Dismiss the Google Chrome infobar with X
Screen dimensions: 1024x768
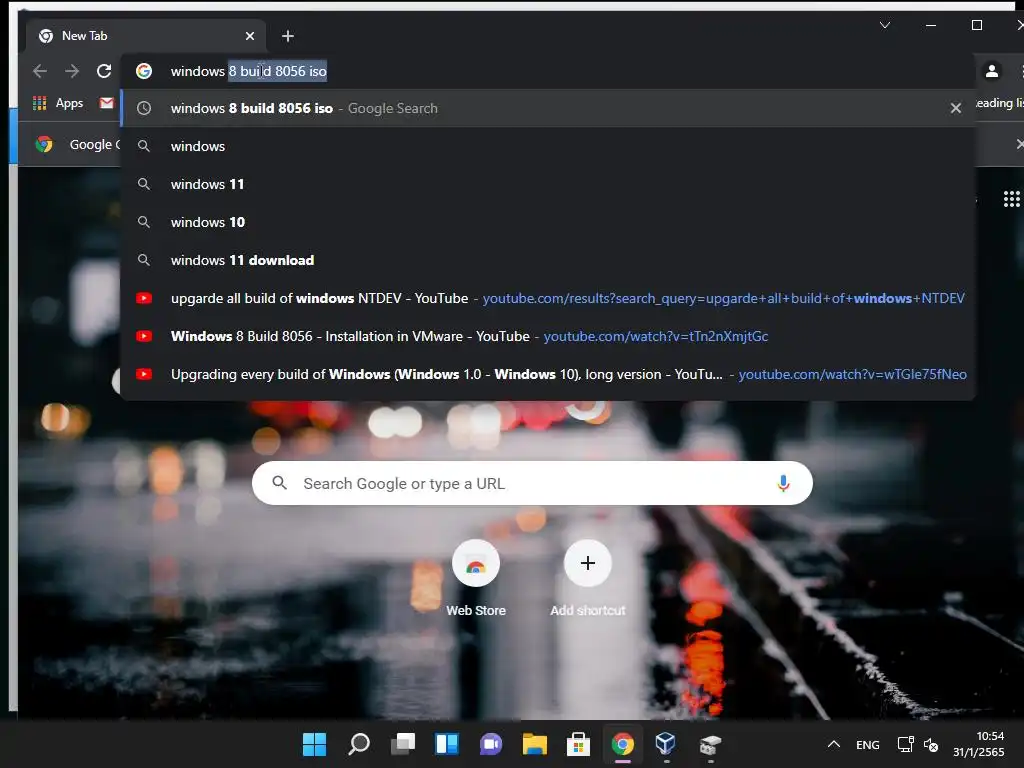1019,144
